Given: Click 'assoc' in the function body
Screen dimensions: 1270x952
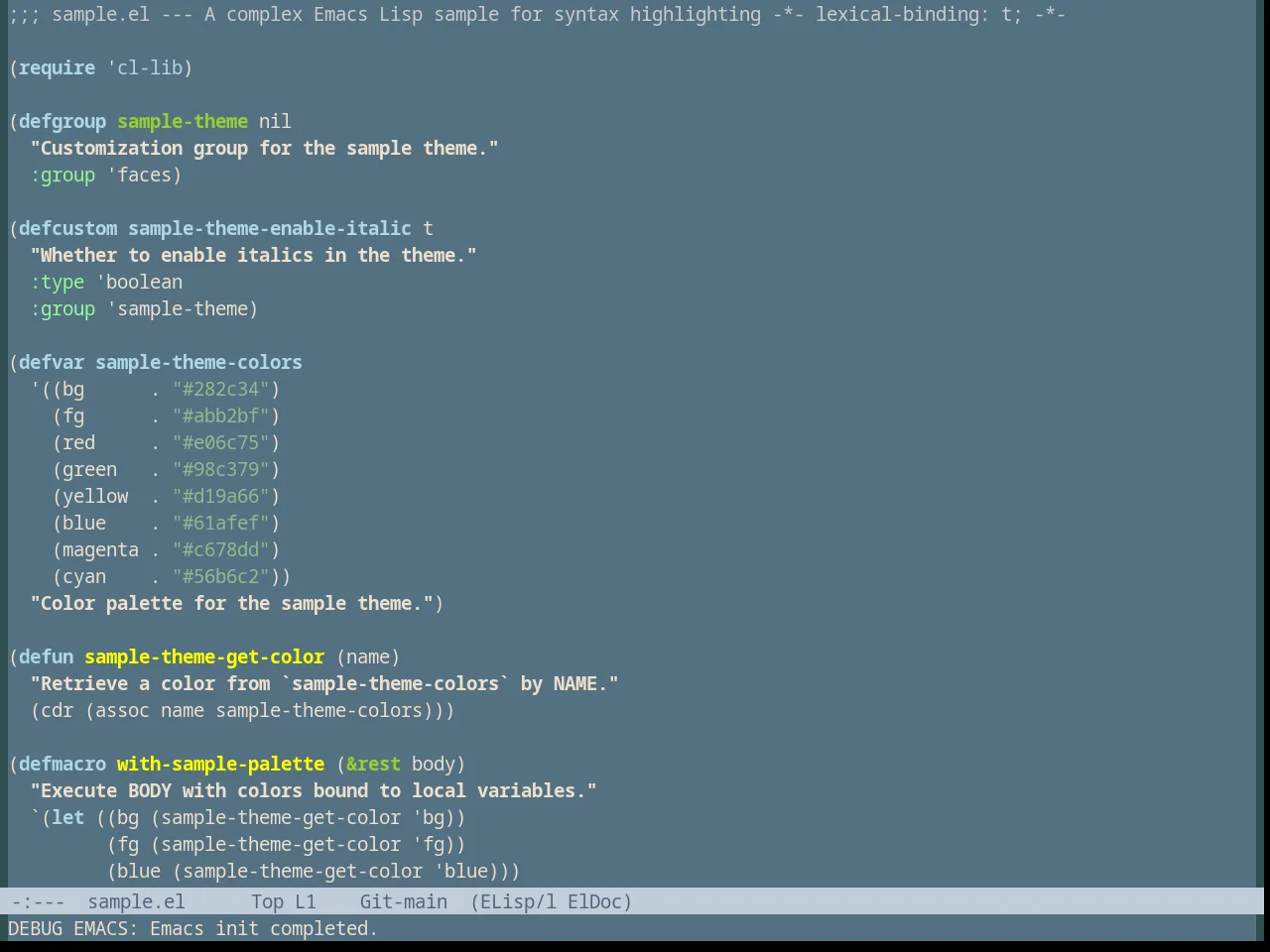Looking at the screenshot, I should click(x=122, y=710).
